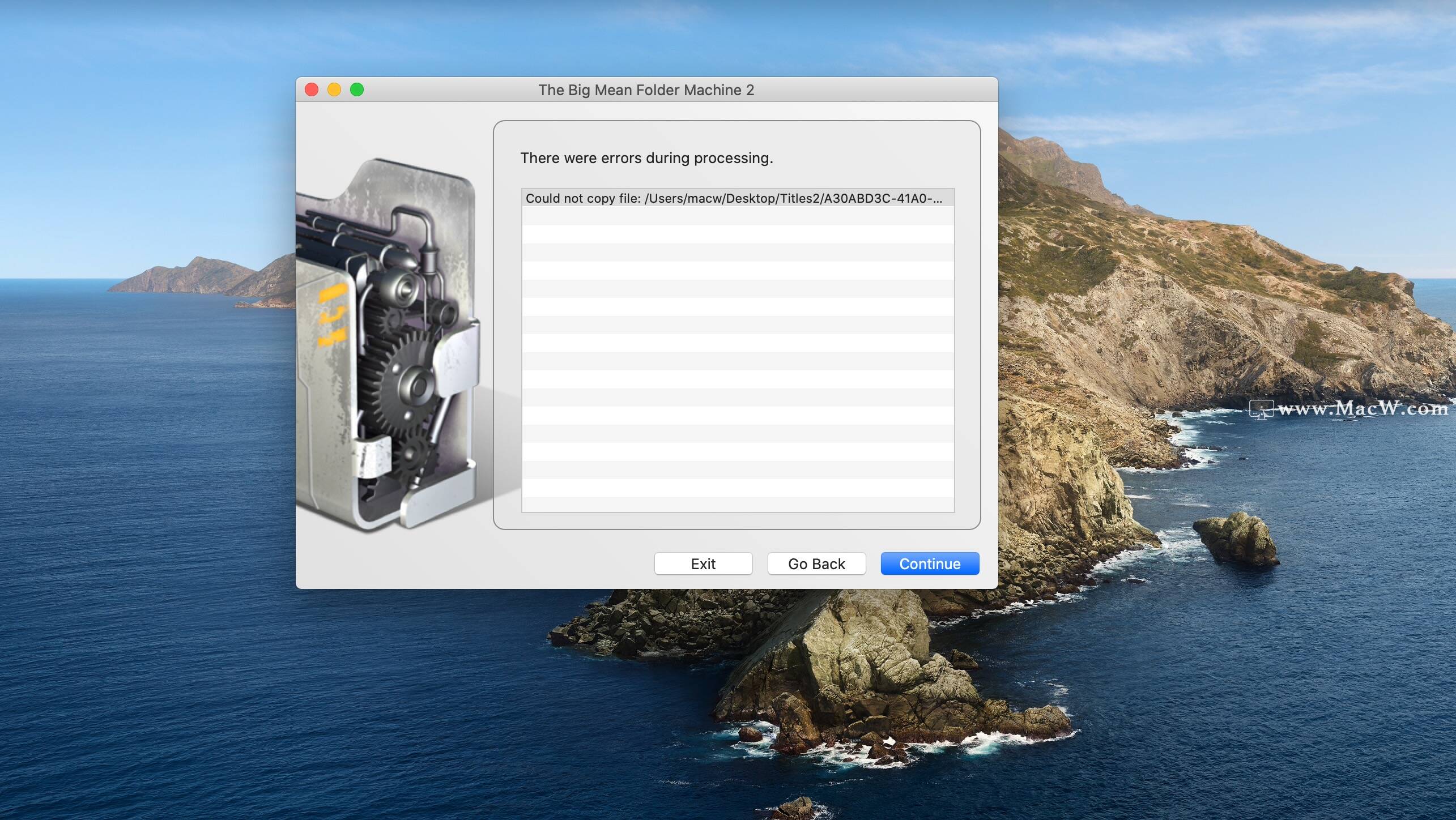Minimize the window with yellow button
The width and height of the screenshot is (1456, 820).
point(334,89)
